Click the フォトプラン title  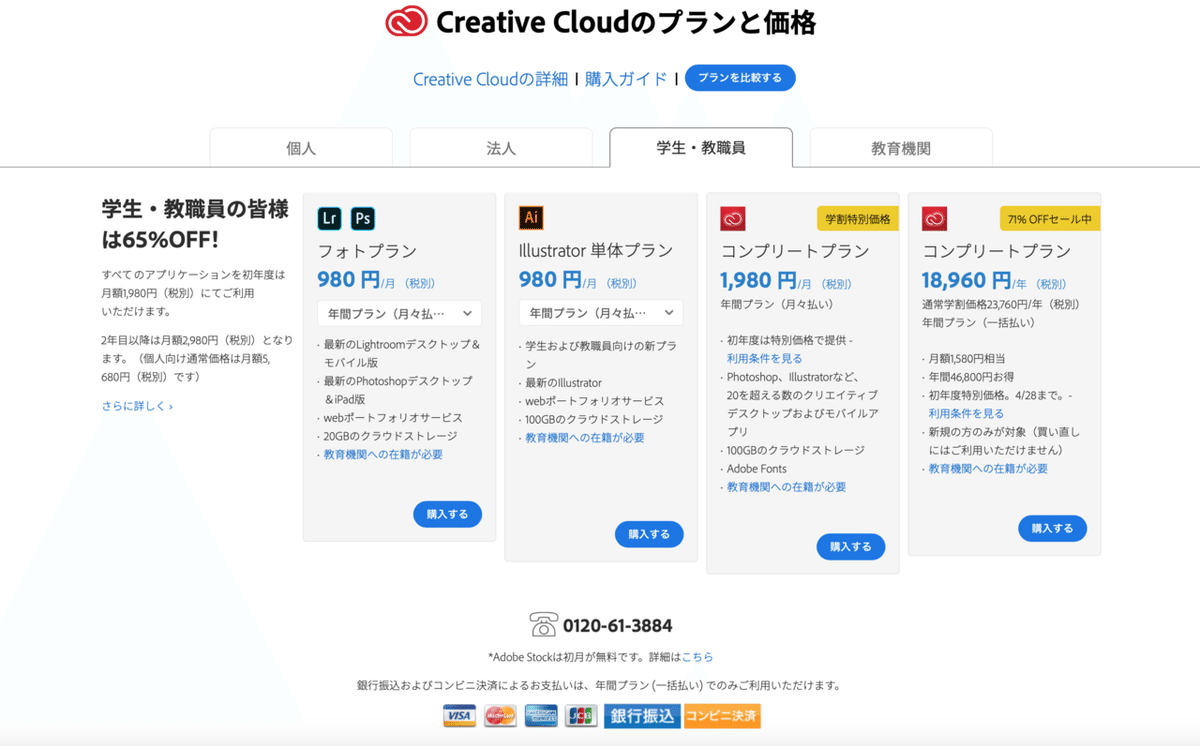click(367, 251)
